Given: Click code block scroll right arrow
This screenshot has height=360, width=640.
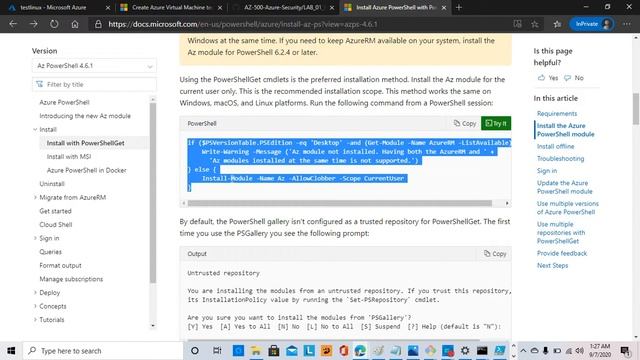Looking at the screenshot, I should click(507, 203).
